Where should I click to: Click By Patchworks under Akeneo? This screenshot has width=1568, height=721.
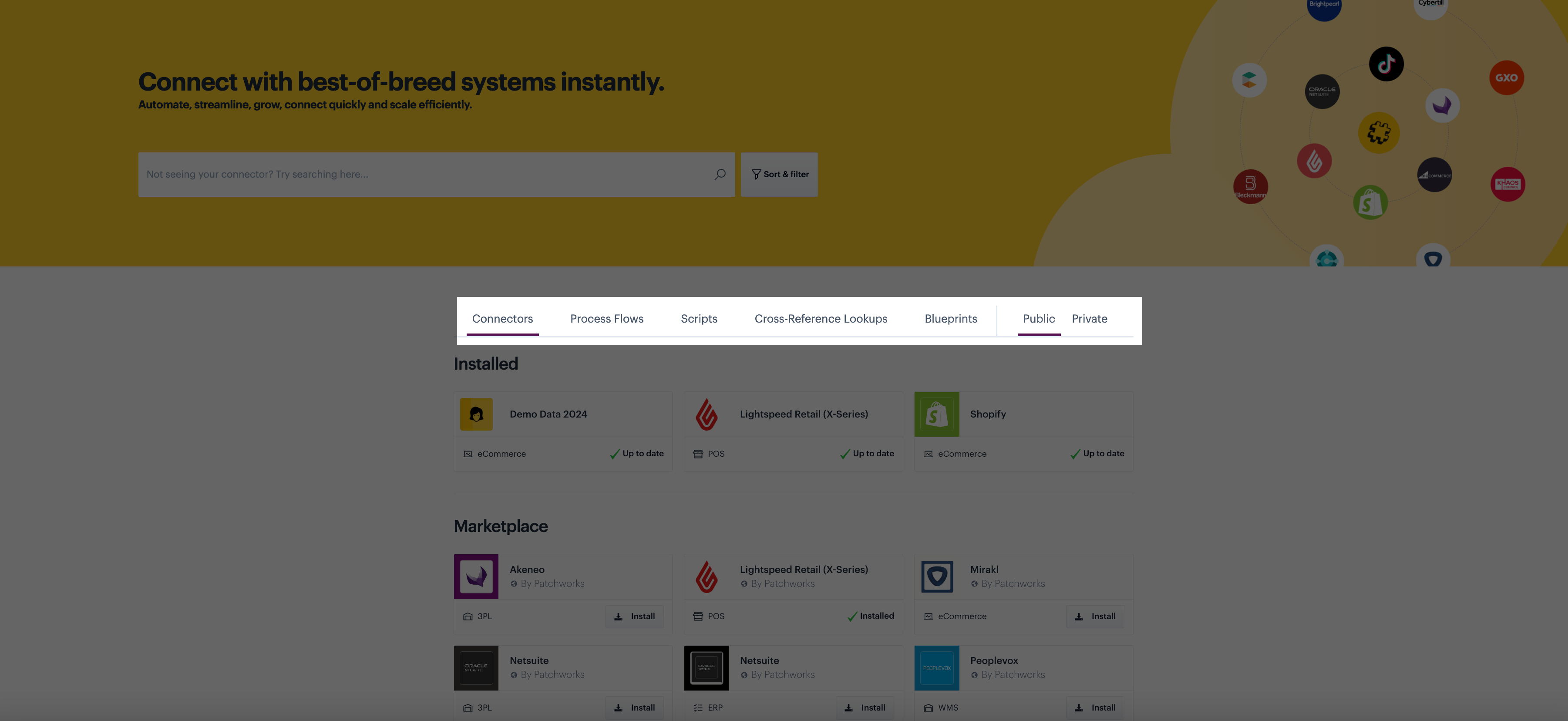(x=552, y=584)
